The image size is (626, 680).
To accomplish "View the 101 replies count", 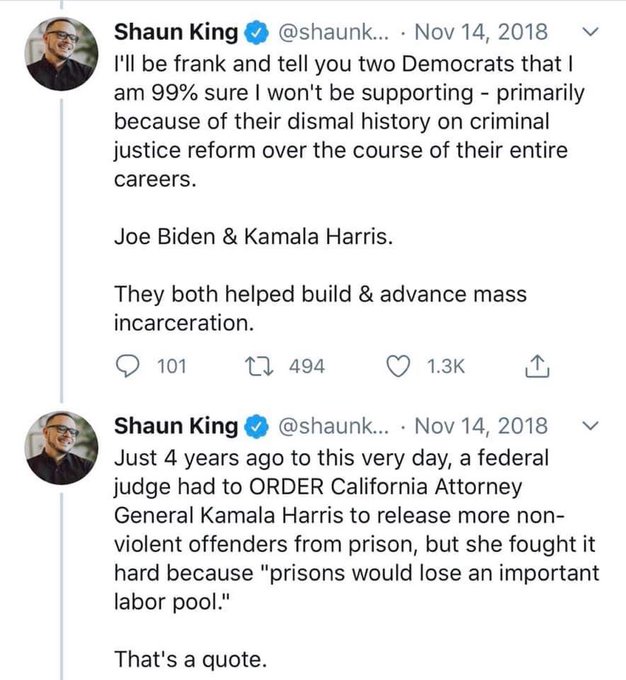I will point(172,367).
